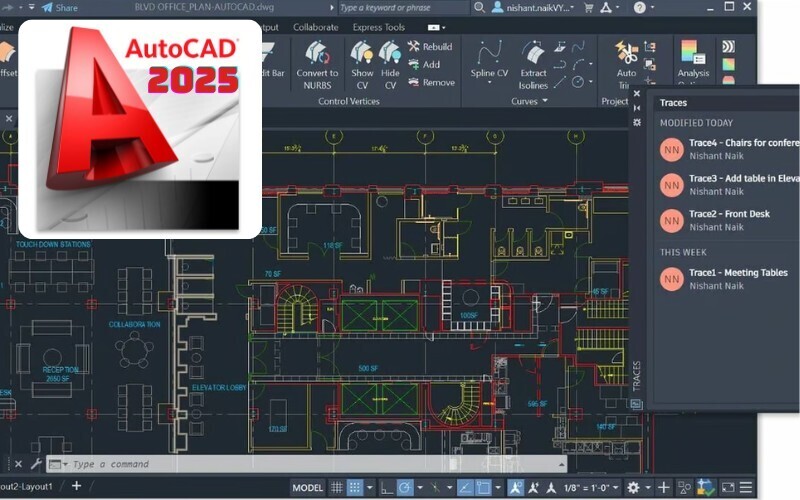Image resolution: width=800 pixels, height=500 pixels.
Task: Open the snap mode settings dropdown arrow
Action: click(x=369, y=488)
